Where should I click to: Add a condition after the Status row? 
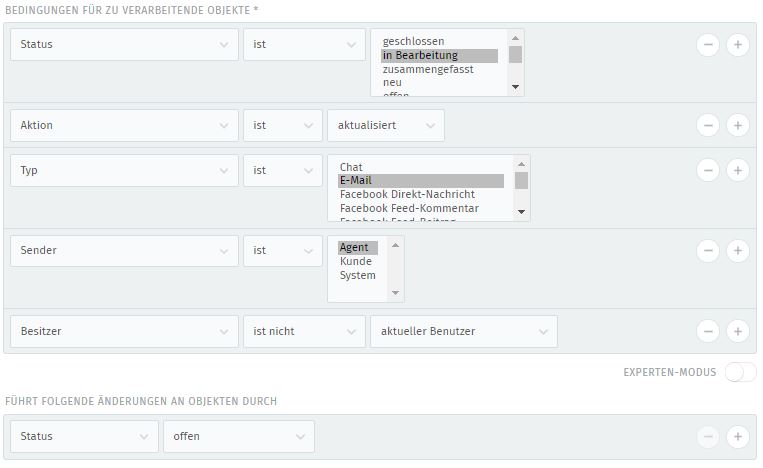tap(738, 45)
